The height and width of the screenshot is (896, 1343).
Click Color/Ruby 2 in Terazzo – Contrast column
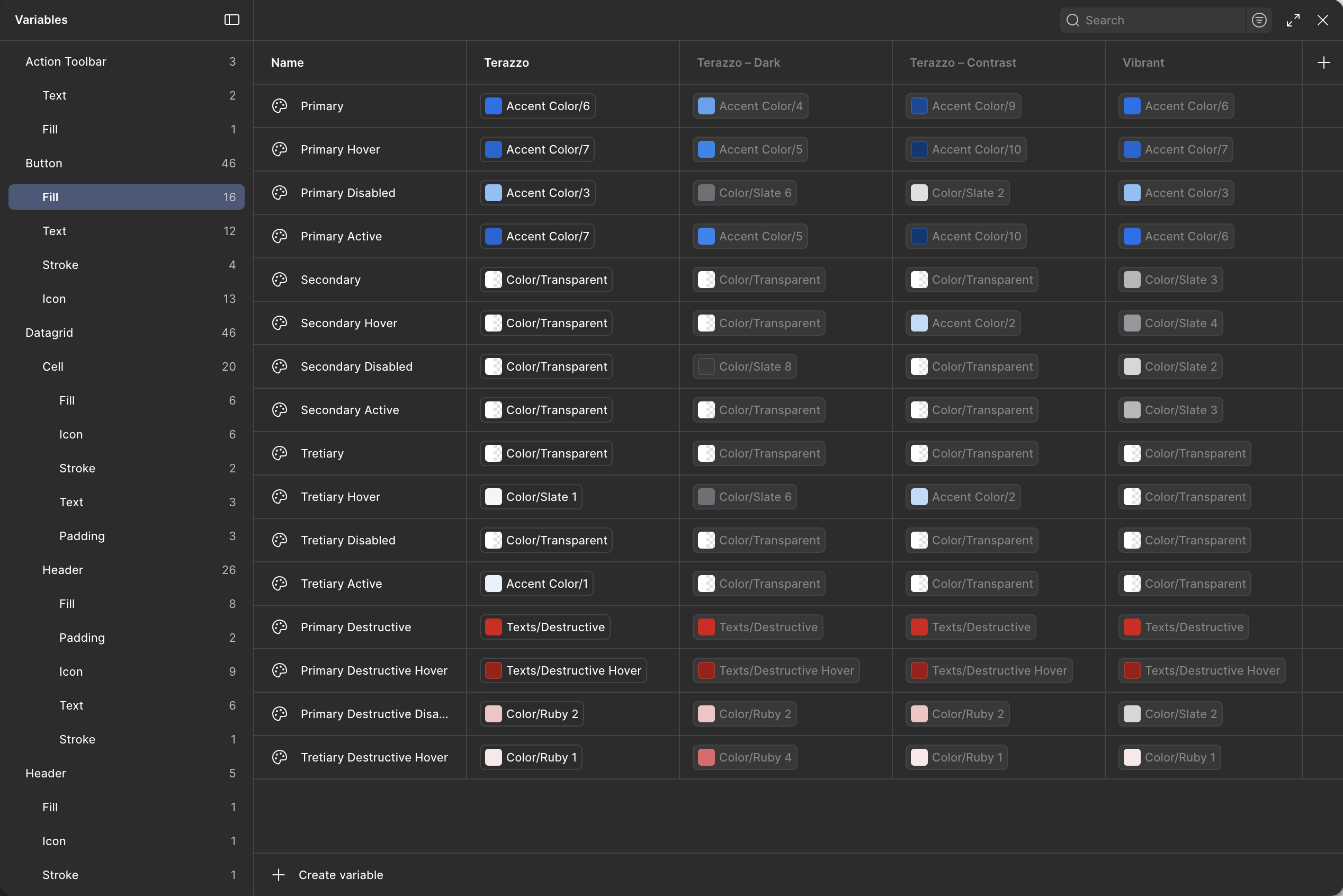[x=957, y=714]
